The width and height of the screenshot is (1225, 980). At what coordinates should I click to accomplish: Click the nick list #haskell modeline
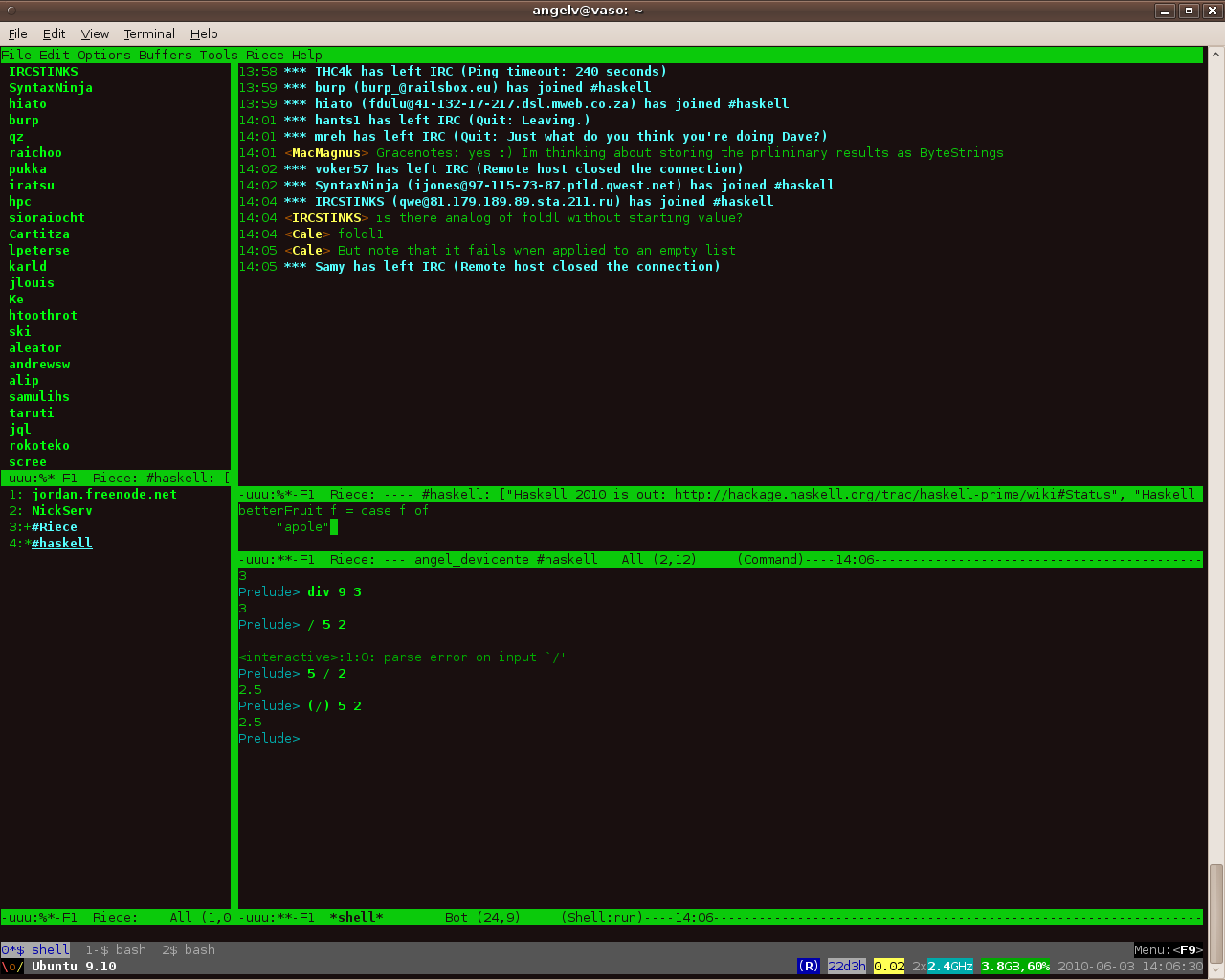116,479
